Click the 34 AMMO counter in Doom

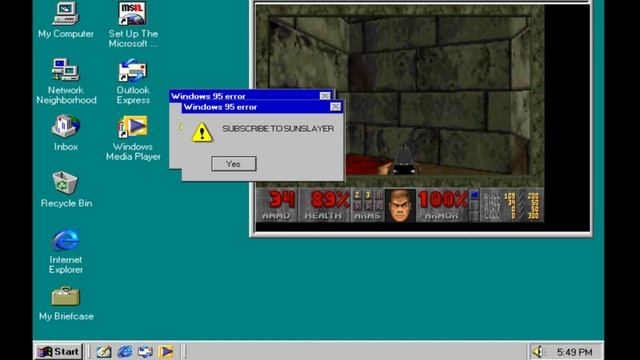(x=277, y=205)
